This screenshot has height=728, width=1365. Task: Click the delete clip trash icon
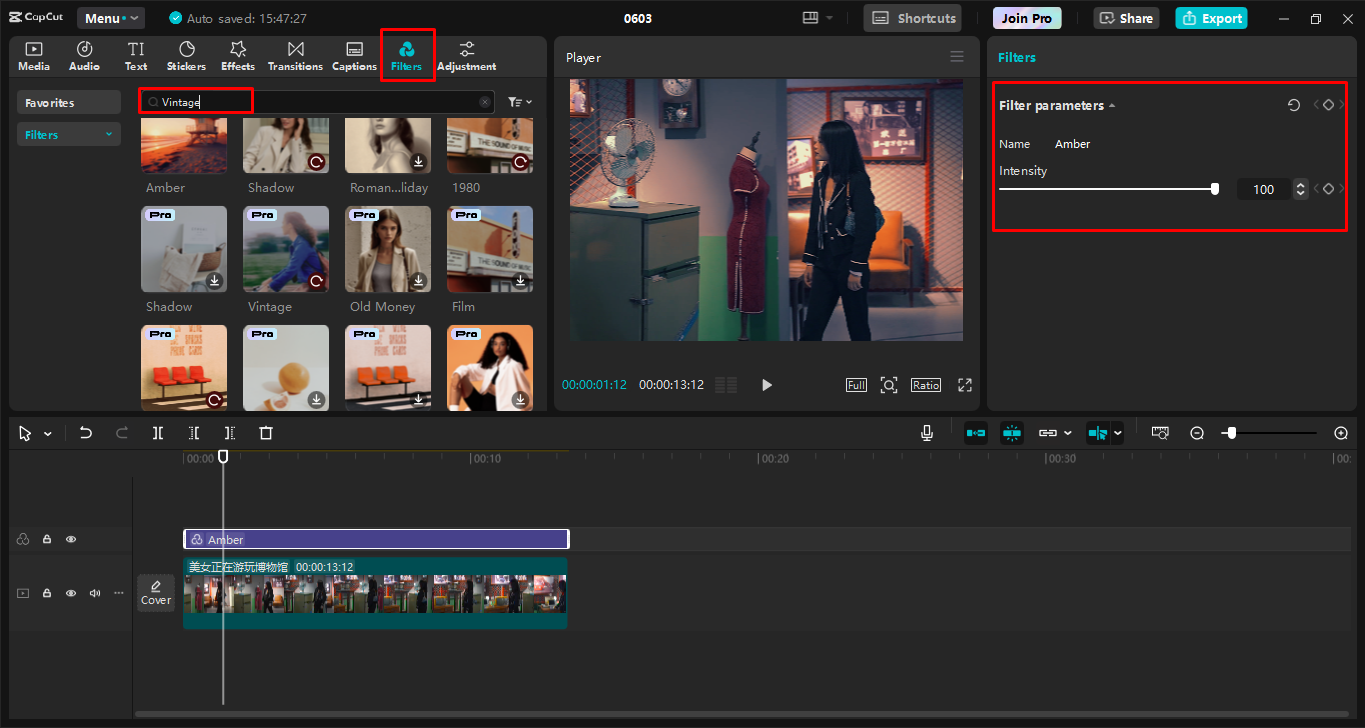(x=265, y=432)
